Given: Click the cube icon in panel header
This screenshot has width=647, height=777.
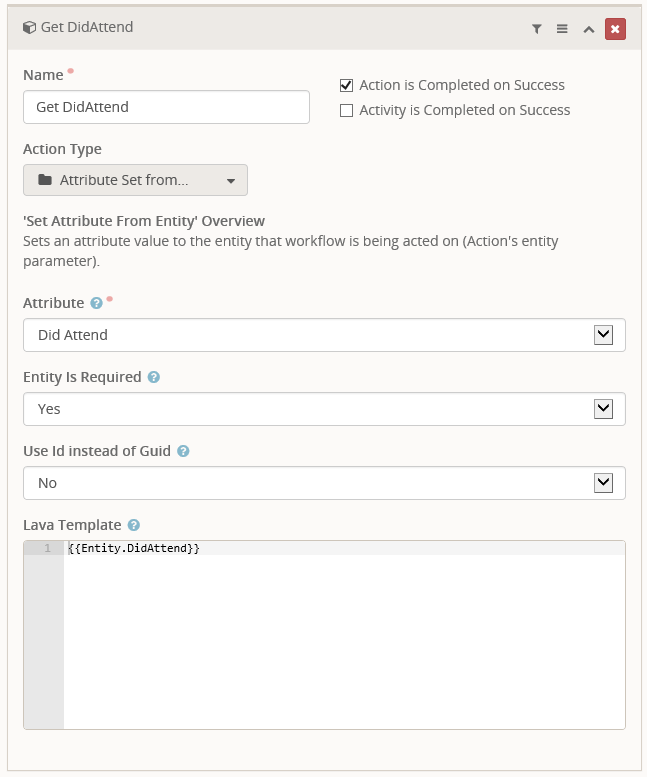Looking at the screenshot, I should point(29,28).
